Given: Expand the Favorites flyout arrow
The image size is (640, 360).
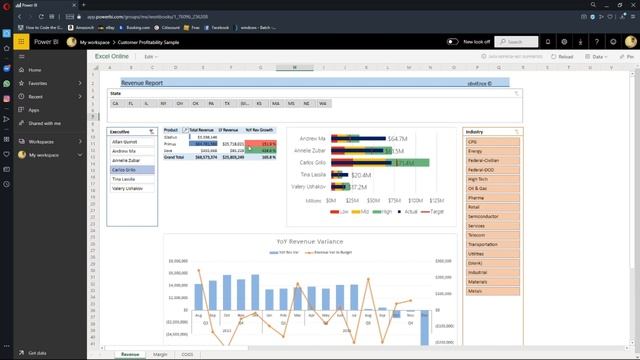Looking at the screenshot, I should [x=80, y=83].
